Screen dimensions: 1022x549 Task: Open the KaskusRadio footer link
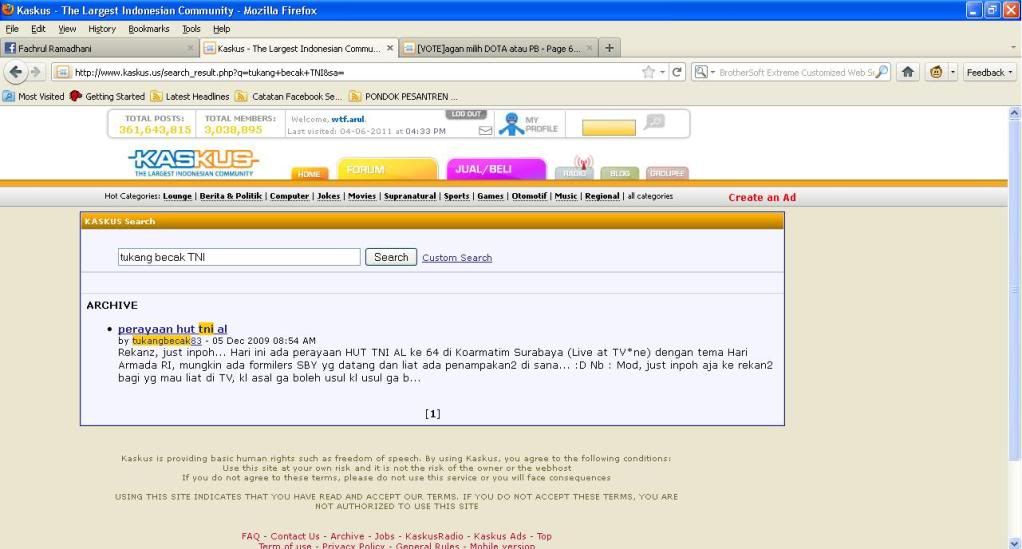coord(434,536)
